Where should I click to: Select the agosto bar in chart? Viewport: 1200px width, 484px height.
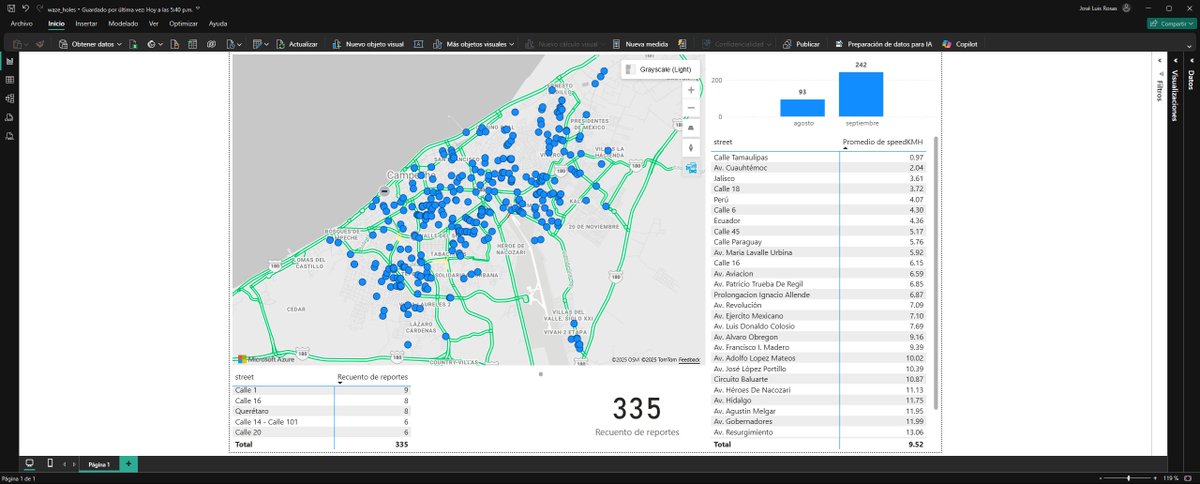(803, 108)
